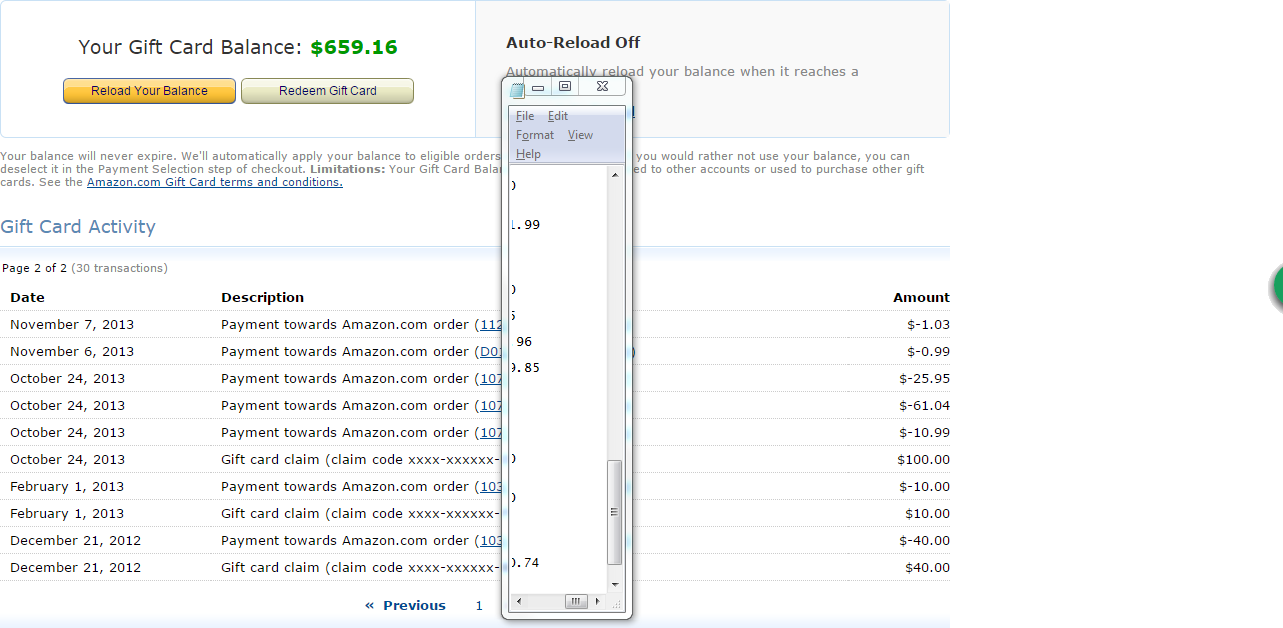
Task: Click the Your Gift Card Balance label
Action: pos(190,47)
